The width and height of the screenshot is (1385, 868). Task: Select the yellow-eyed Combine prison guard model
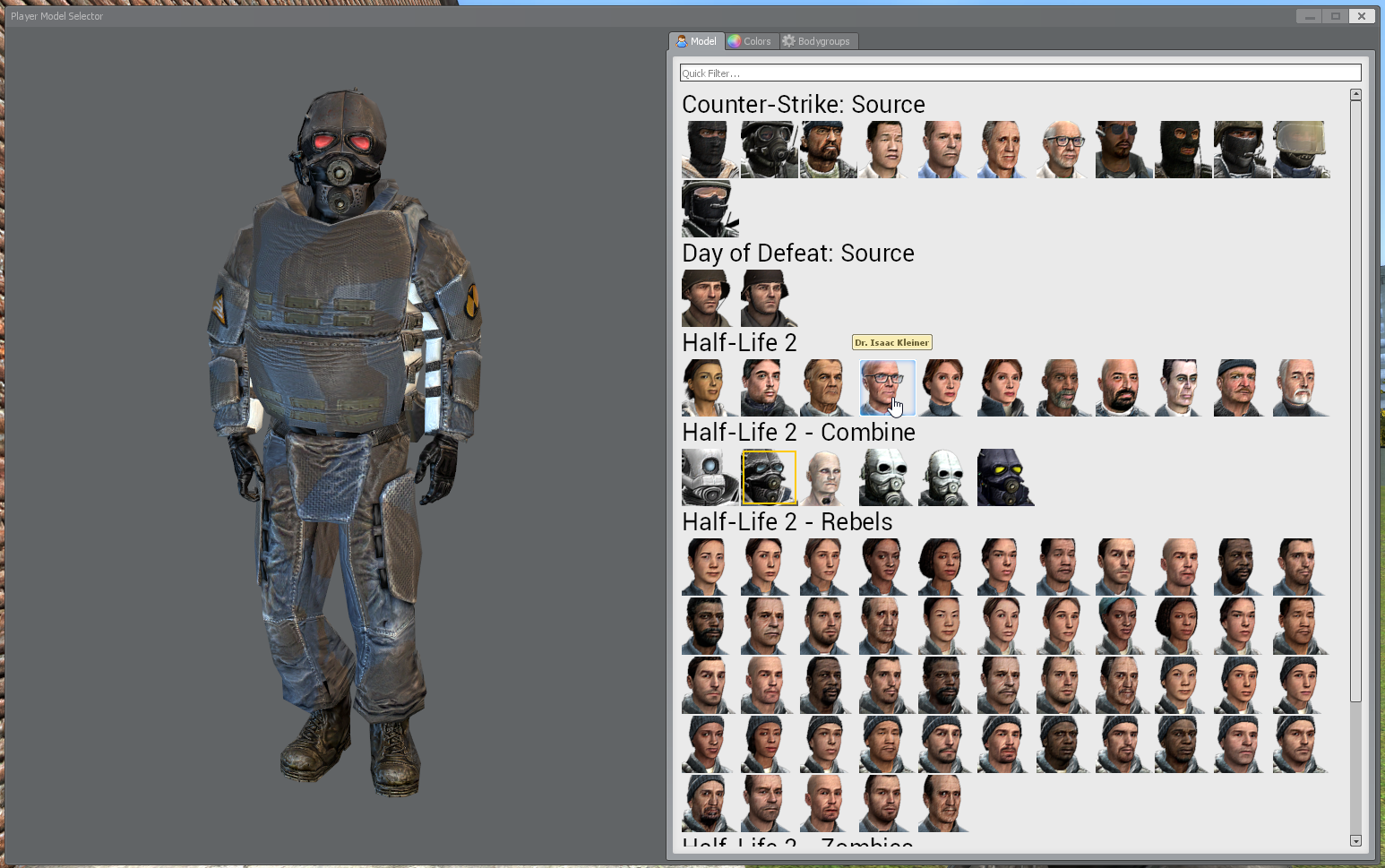1006,477
